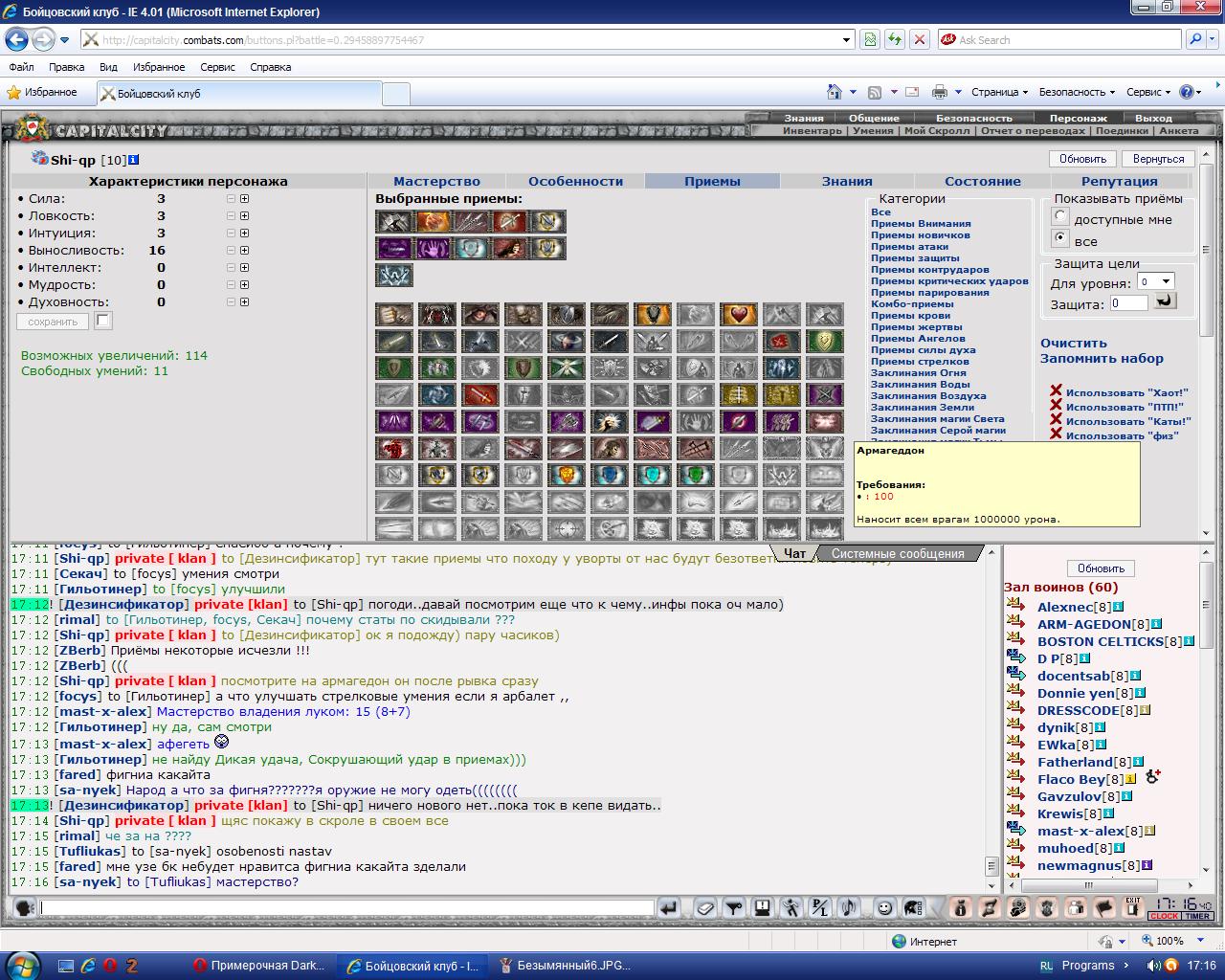Remove the purple hand technique from selected set

pos(432,248)
